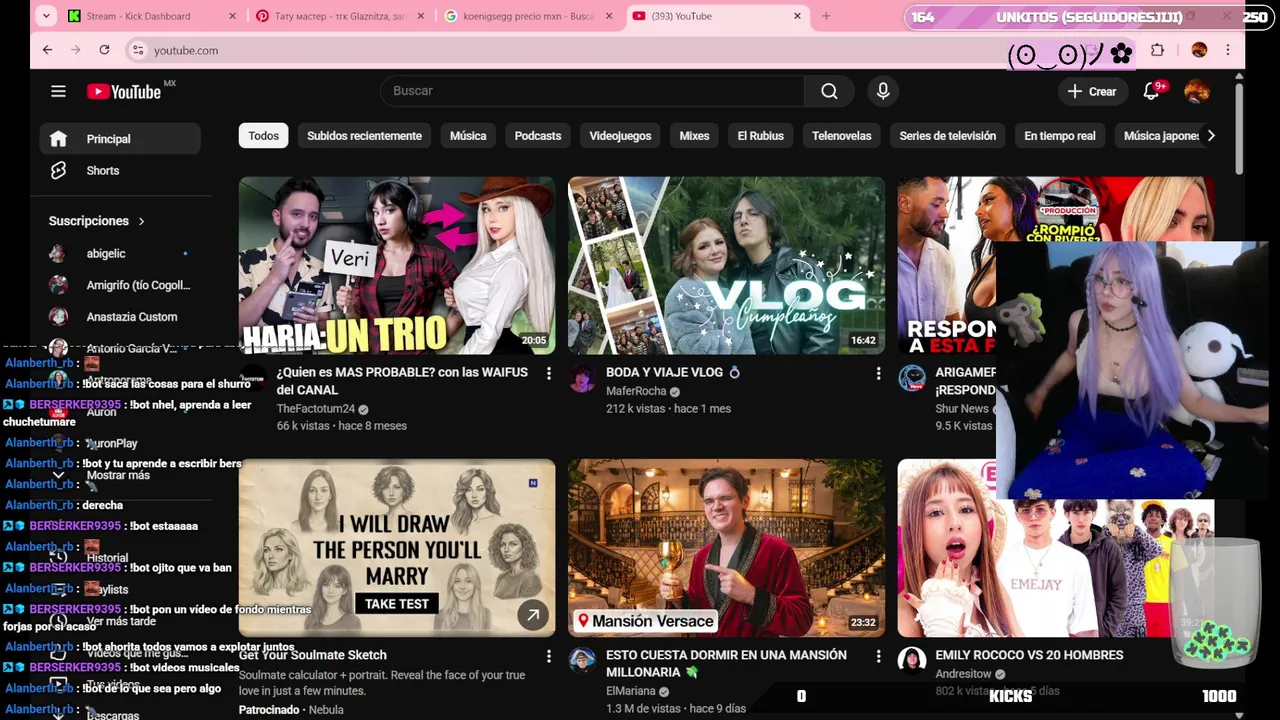This screenshot has height=720, width=1280.
Task: Select the Mixes chip
Action: point(694,136)
